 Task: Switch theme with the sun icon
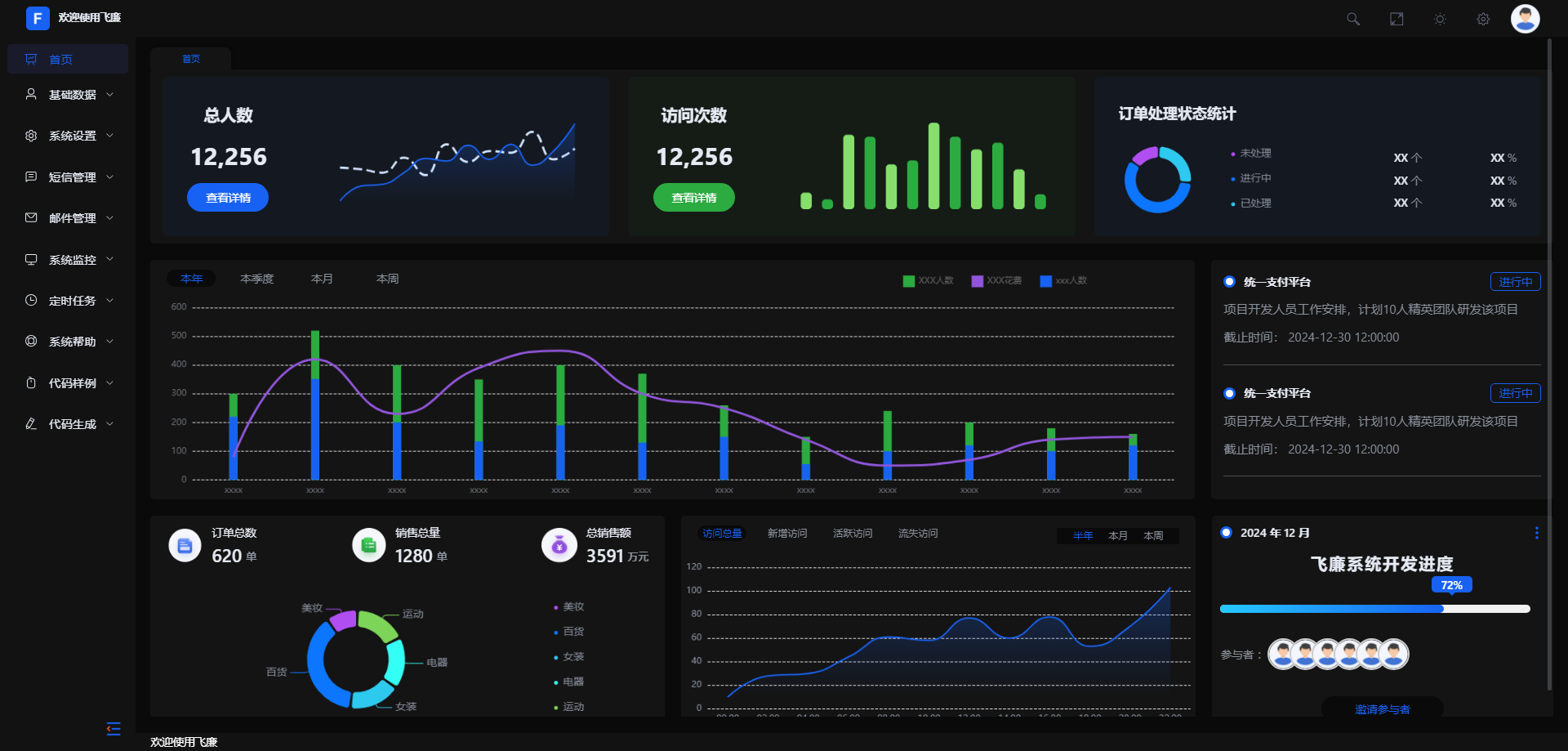1440,19
